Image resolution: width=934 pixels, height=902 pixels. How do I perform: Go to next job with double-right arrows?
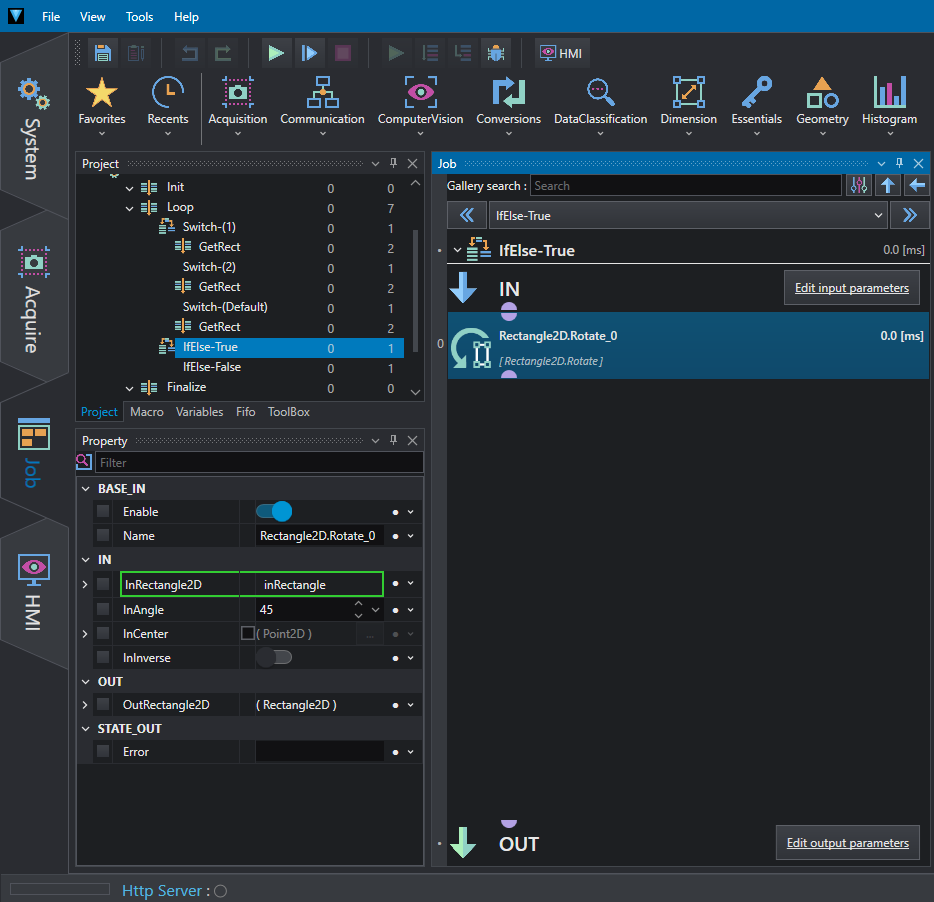click(x=909, y=215)
